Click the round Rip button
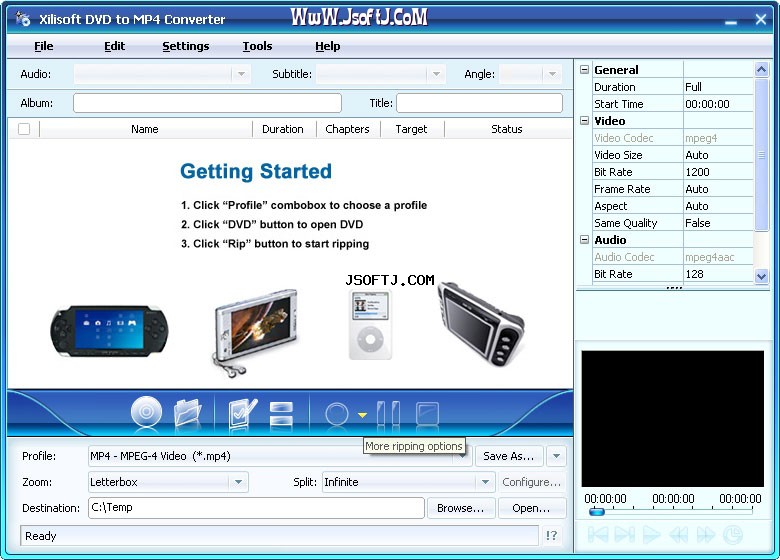This screenshot has width=780, height=560. [337, 414]
